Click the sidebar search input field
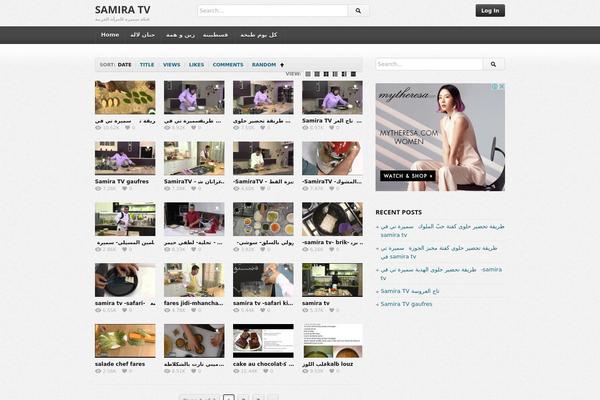This screenshot has height=400, width=600. tap(429, 64)
